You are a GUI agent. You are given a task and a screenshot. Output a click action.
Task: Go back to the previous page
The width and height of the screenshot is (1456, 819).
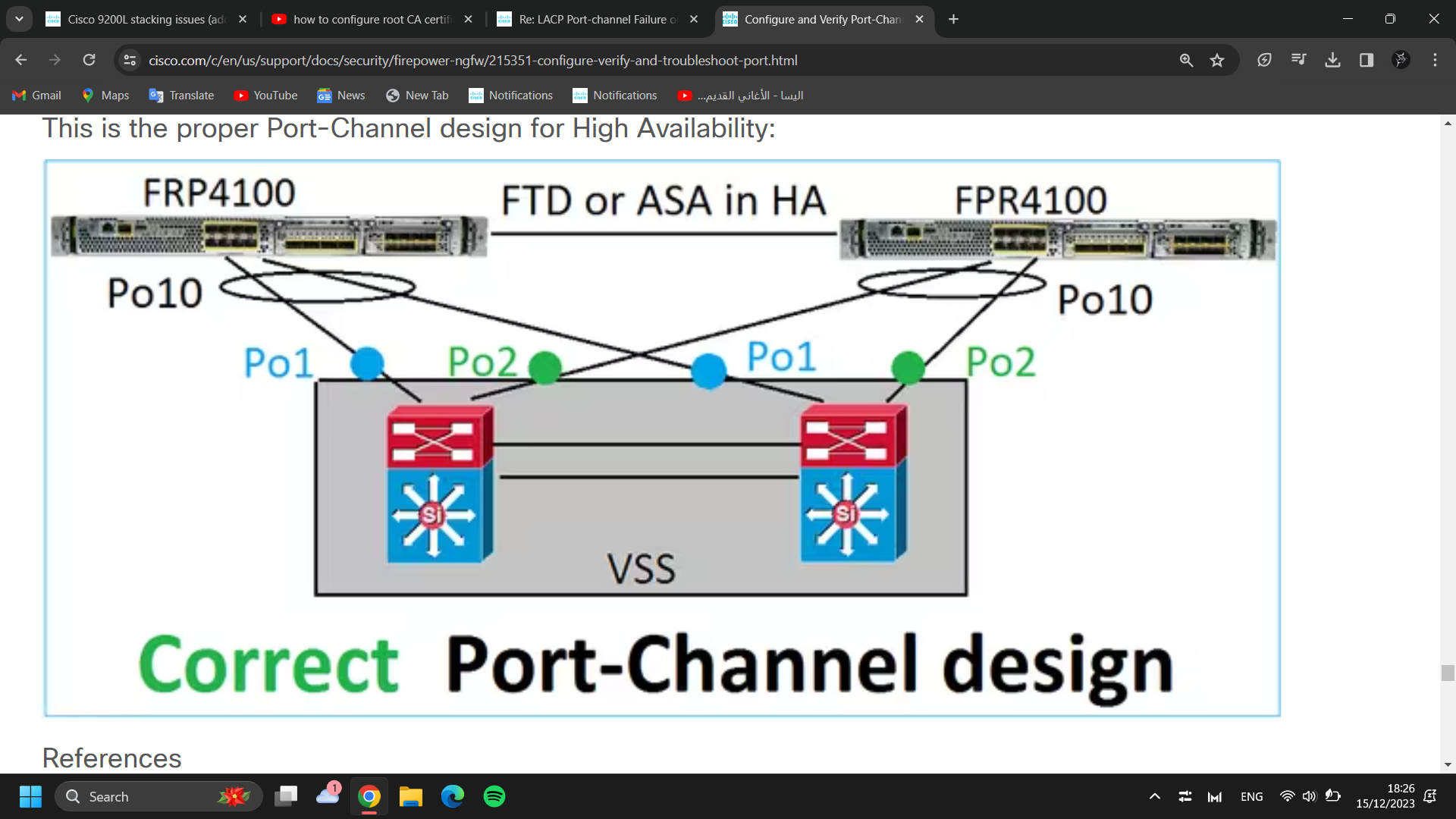pyautogui.click(x=20, y=60)
